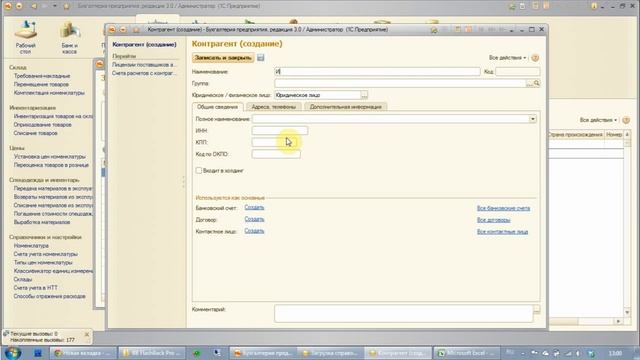640x360 pixels.
Task: Switch to Загрузка справ... taskbar item
Action: point(330,353)
